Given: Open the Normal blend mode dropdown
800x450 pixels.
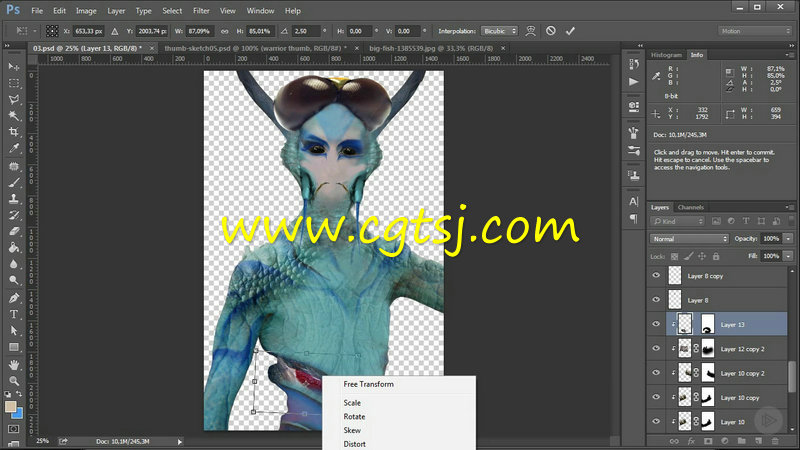Looking at the screenshot, I should tap(689, 239).
